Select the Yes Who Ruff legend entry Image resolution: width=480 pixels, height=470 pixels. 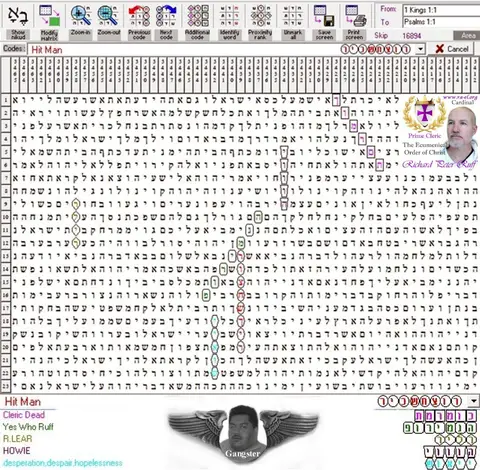[x=28, y=427]
